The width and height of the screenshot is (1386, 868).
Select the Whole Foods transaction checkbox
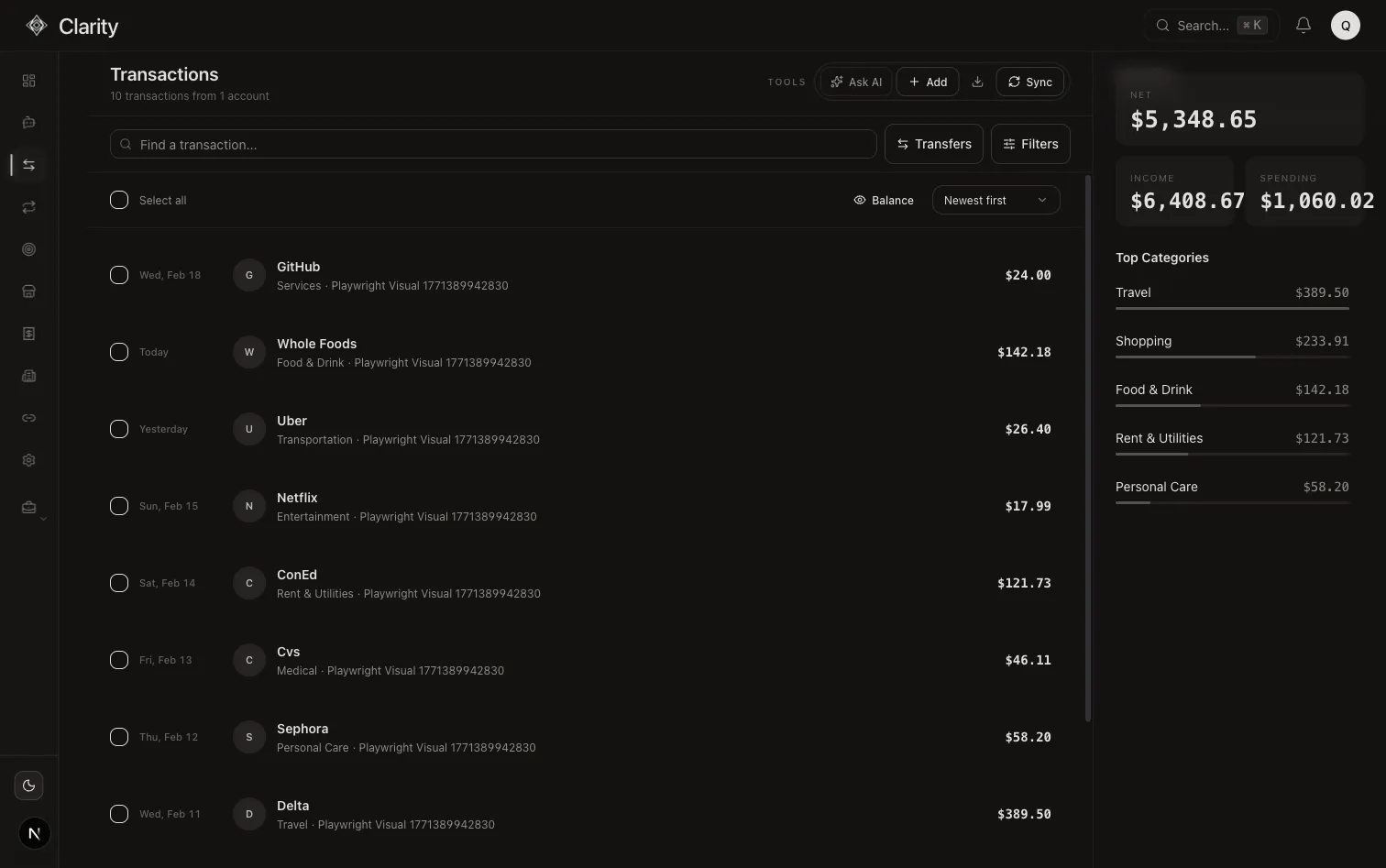(x=119, y=352)
